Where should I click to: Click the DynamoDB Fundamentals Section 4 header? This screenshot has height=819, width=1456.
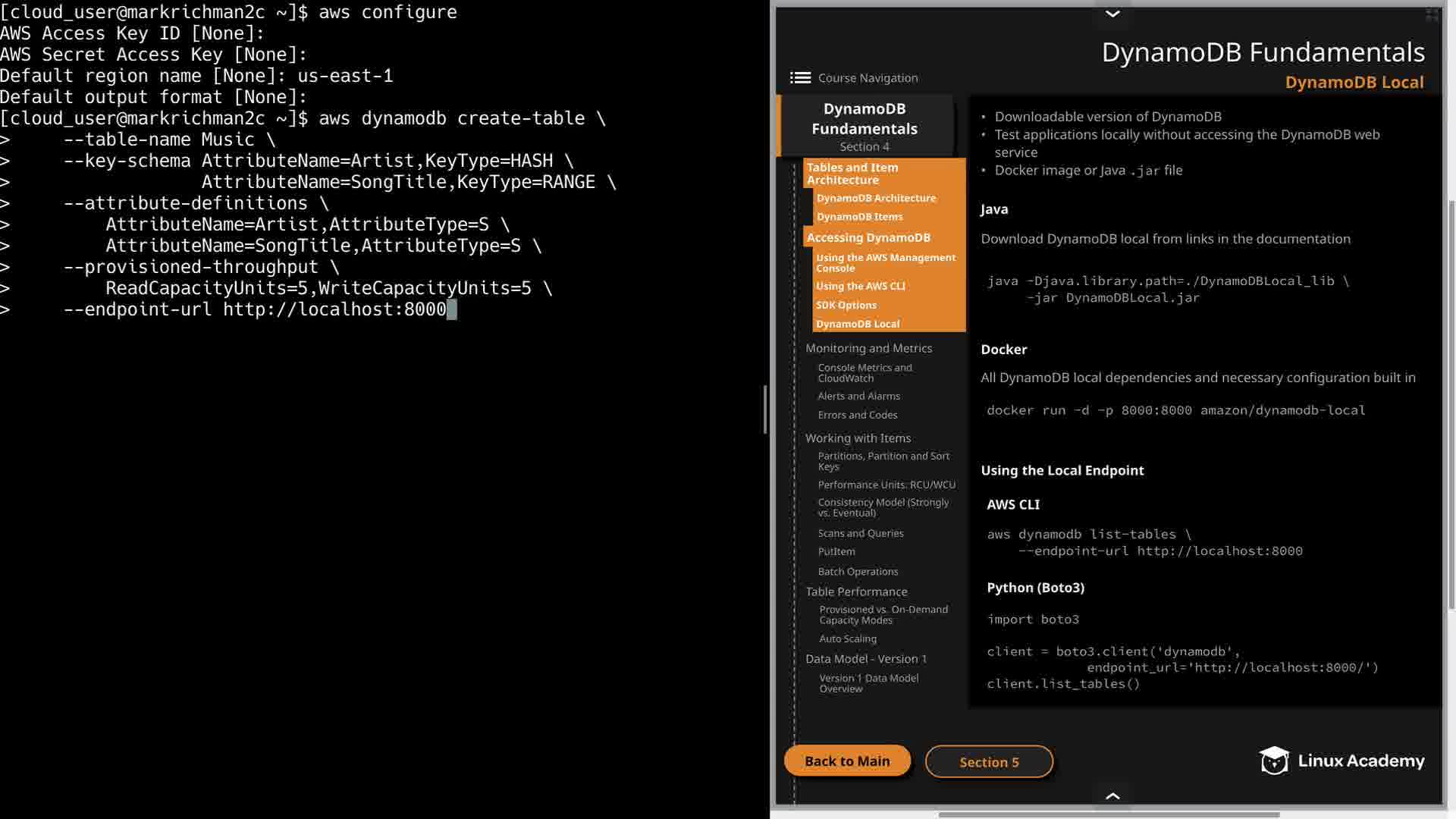(x=864, y=126)
